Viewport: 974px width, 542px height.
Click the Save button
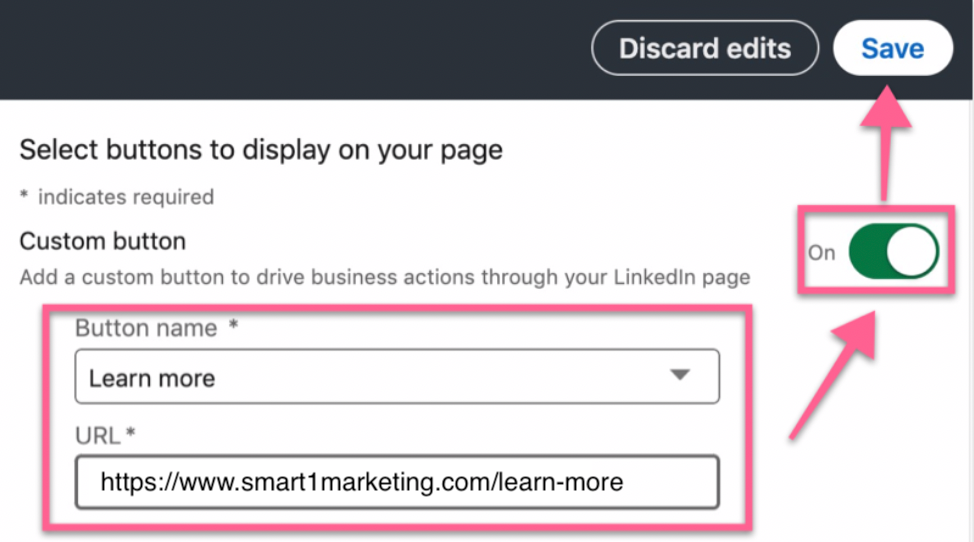[x=892, y=48]
